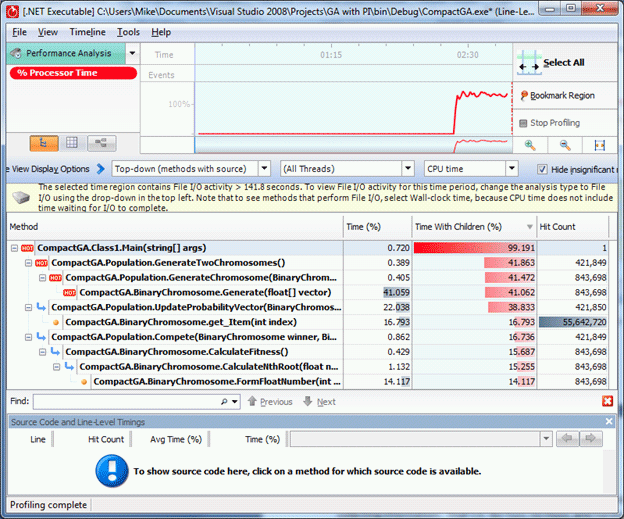
Task: Open the CPU time dropdown
Action: 512,169
